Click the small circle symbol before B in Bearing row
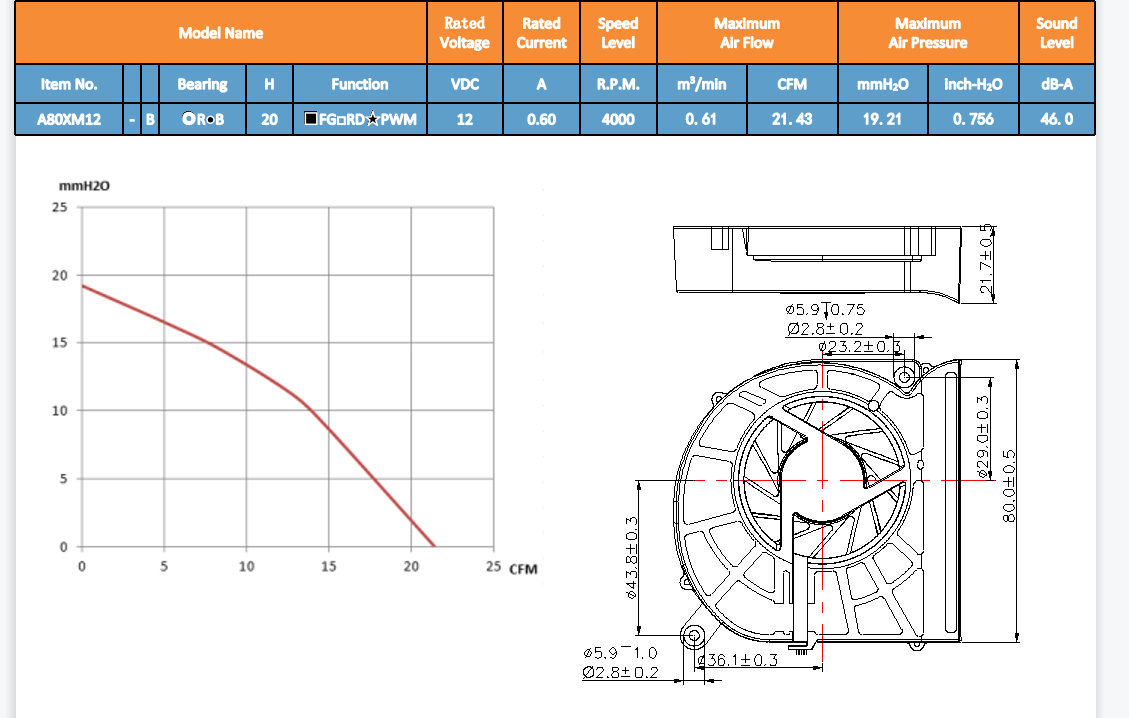Image resolution: width=1129 pixels, height=718 pixels. (x=210, y=121)
